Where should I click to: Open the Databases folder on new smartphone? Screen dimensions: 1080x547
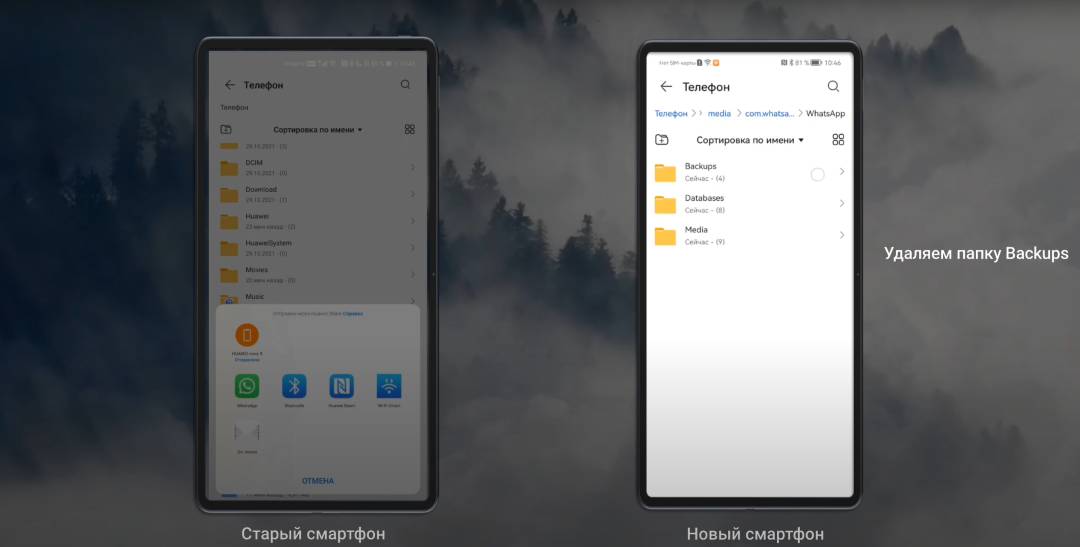(704, 204)
